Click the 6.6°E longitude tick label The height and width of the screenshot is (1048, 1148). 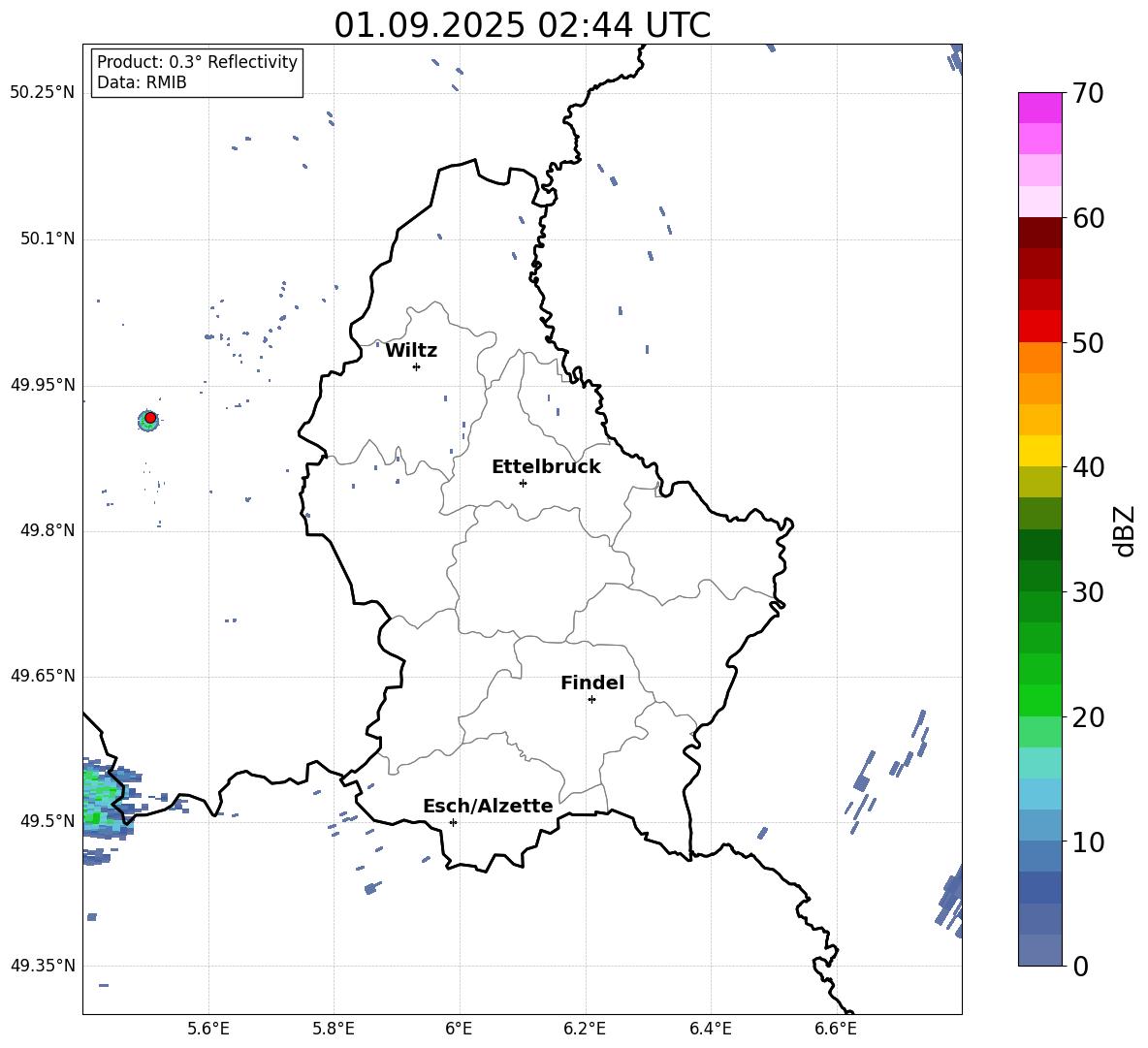coord(836,1029)
